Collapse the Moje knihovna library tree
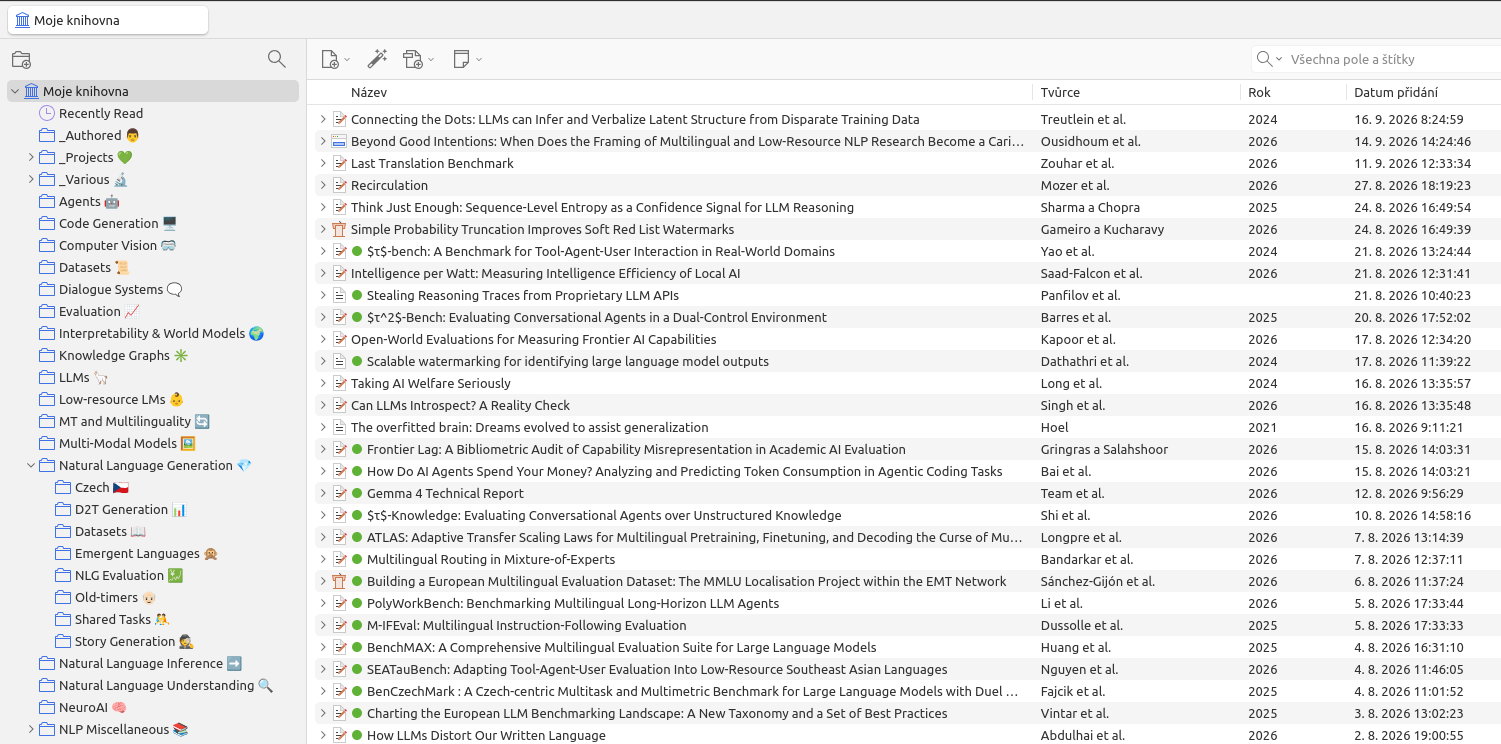 tap(15, 91)
